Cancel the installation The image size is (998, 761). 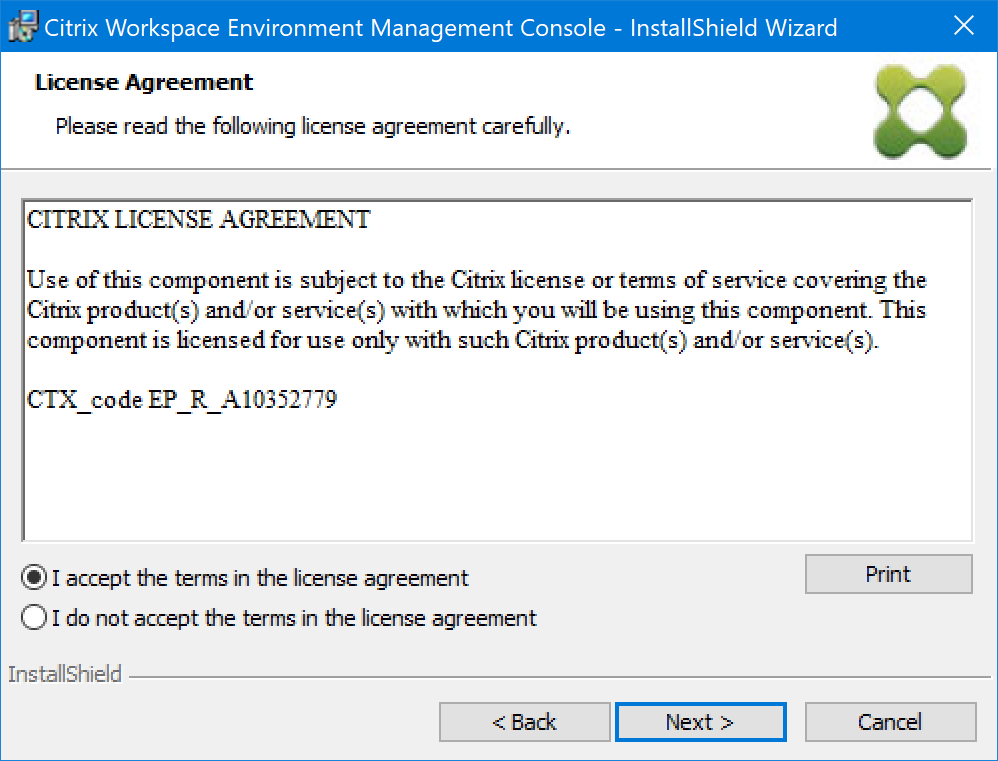click(890, 722)
